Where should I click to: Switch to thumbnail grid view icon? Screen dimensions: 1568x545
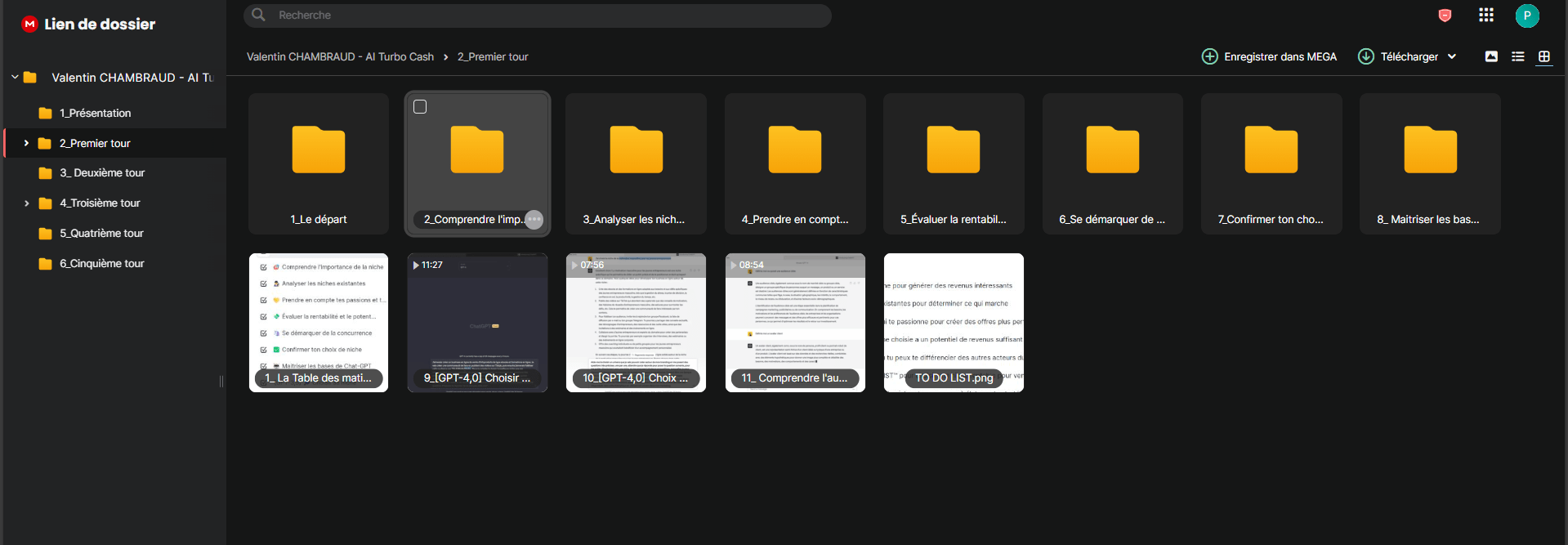(1544, 56)
